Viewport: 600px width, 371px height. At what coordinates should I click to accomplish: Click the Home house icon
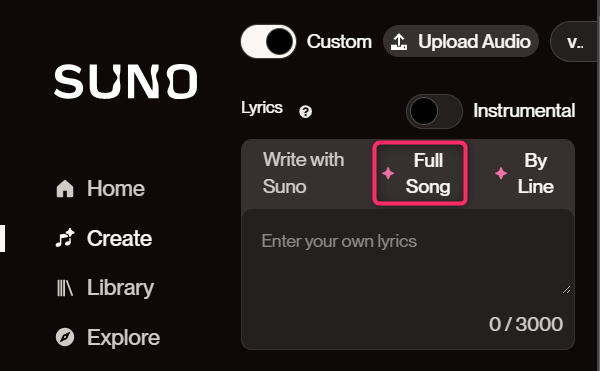[65, 189]
